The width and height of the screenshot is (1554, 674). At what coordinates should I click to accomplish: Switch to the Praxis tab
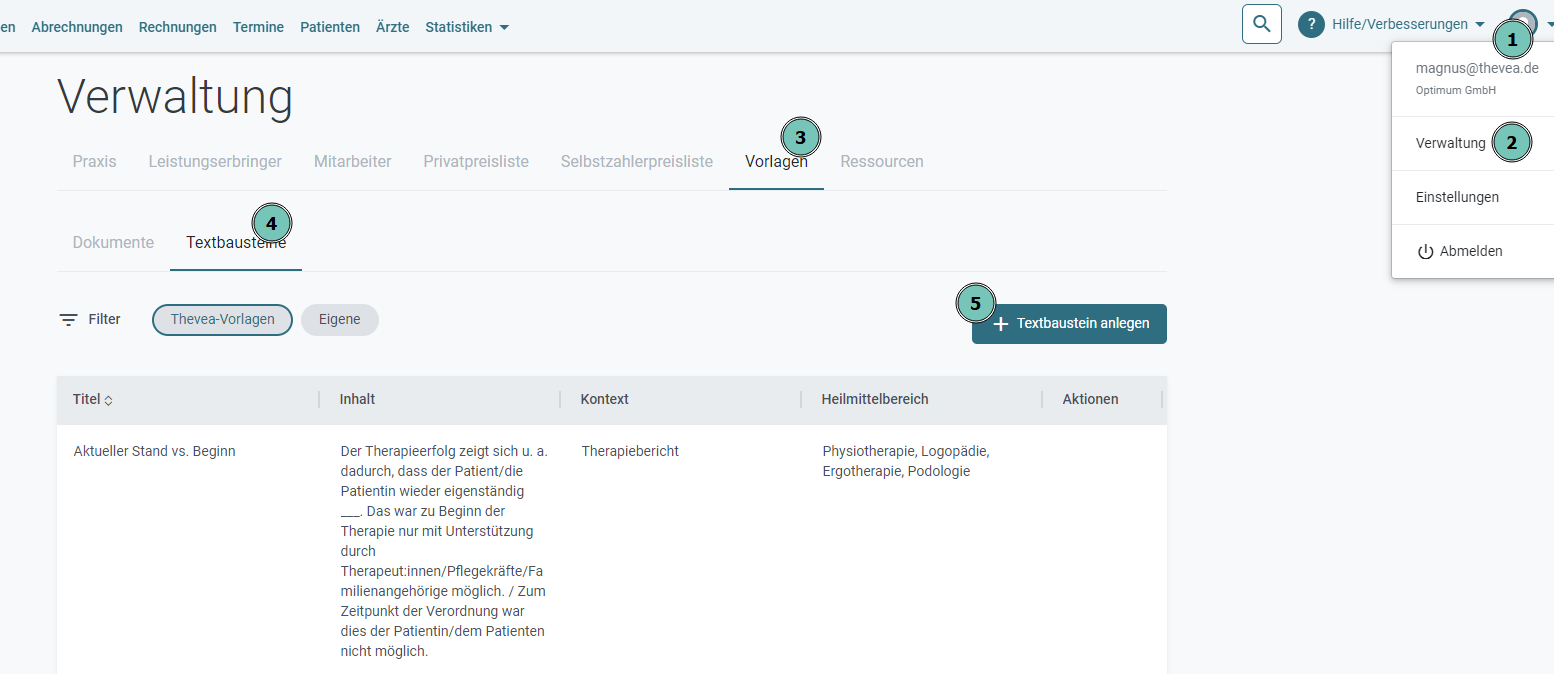(94, 161)
